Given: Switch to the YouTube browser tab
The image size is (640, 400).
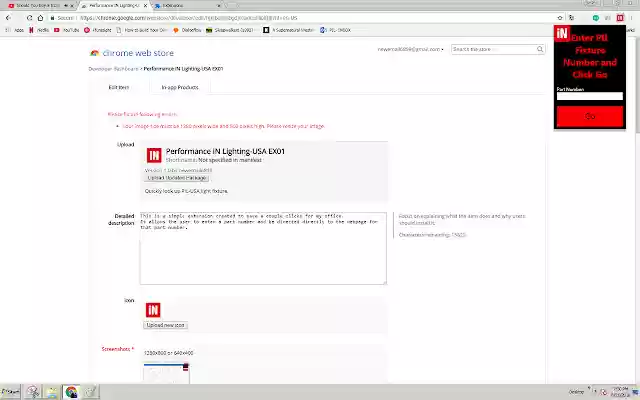Looking at the screenshot, I should (40, 6).
